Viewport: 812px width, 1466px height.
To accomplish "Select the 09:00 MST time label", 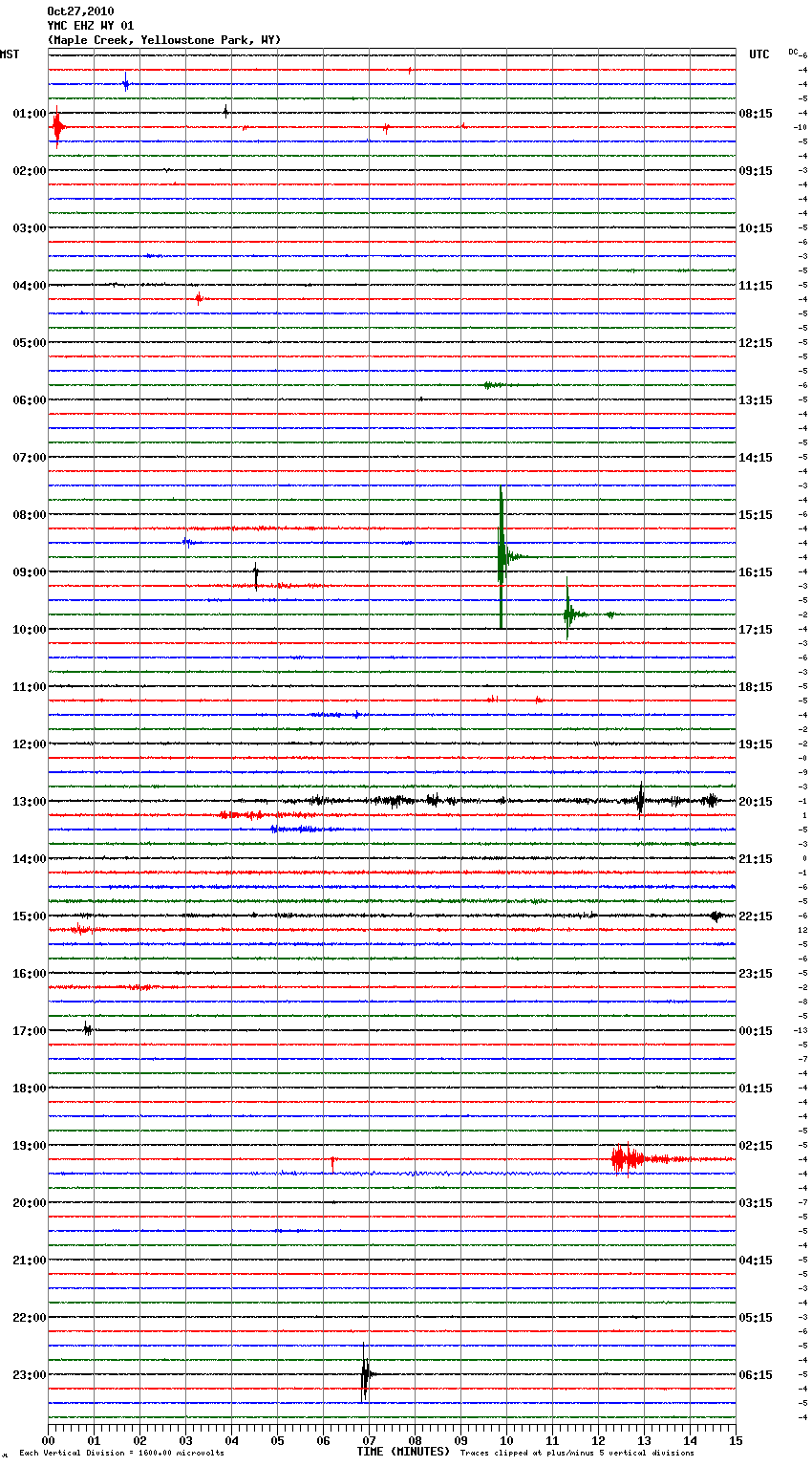I will click(30, 572).
